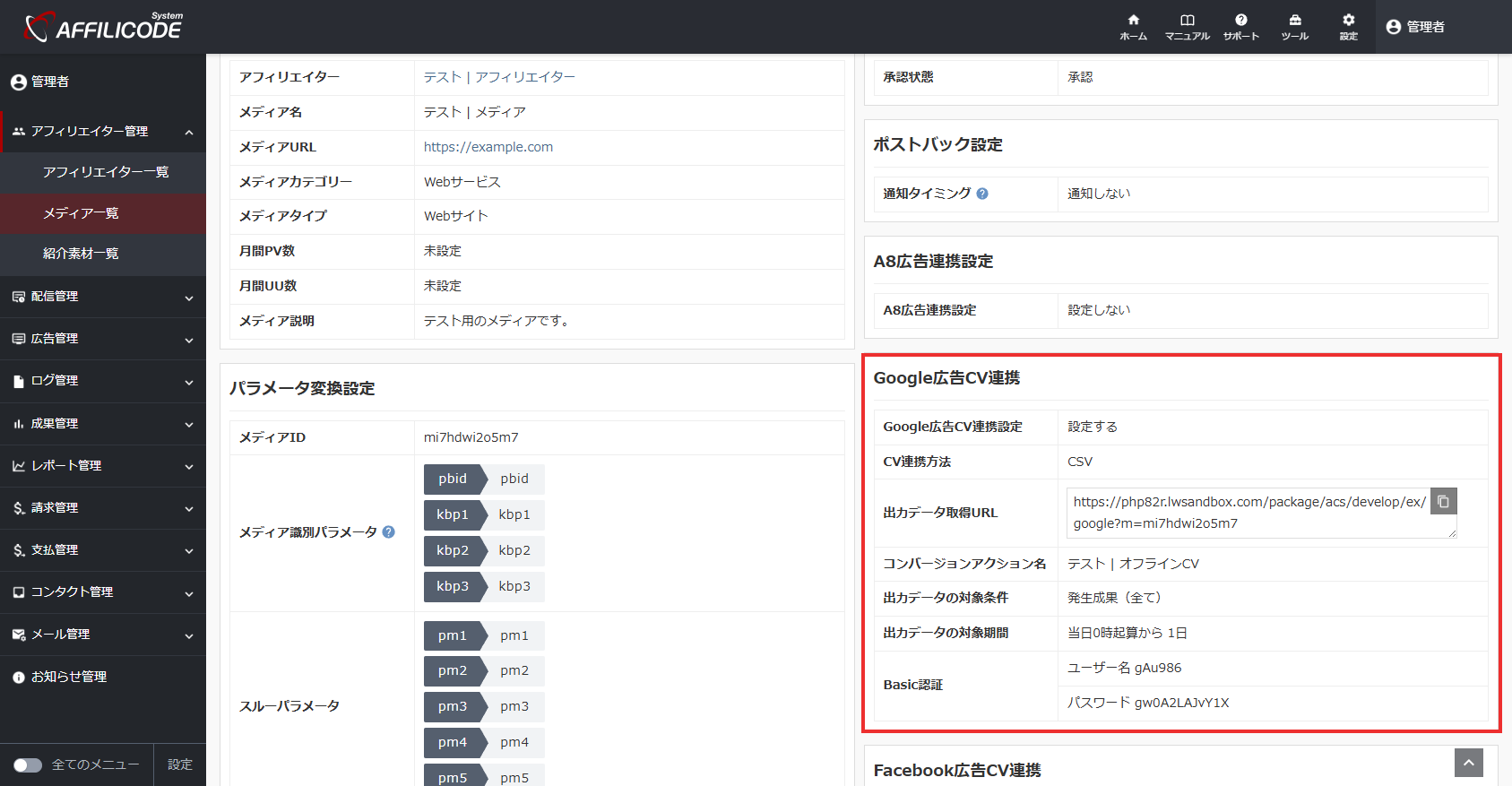1512x786 pixels.
Task: Click help icon beside 通知タイミング
Action: click(982, 194)
